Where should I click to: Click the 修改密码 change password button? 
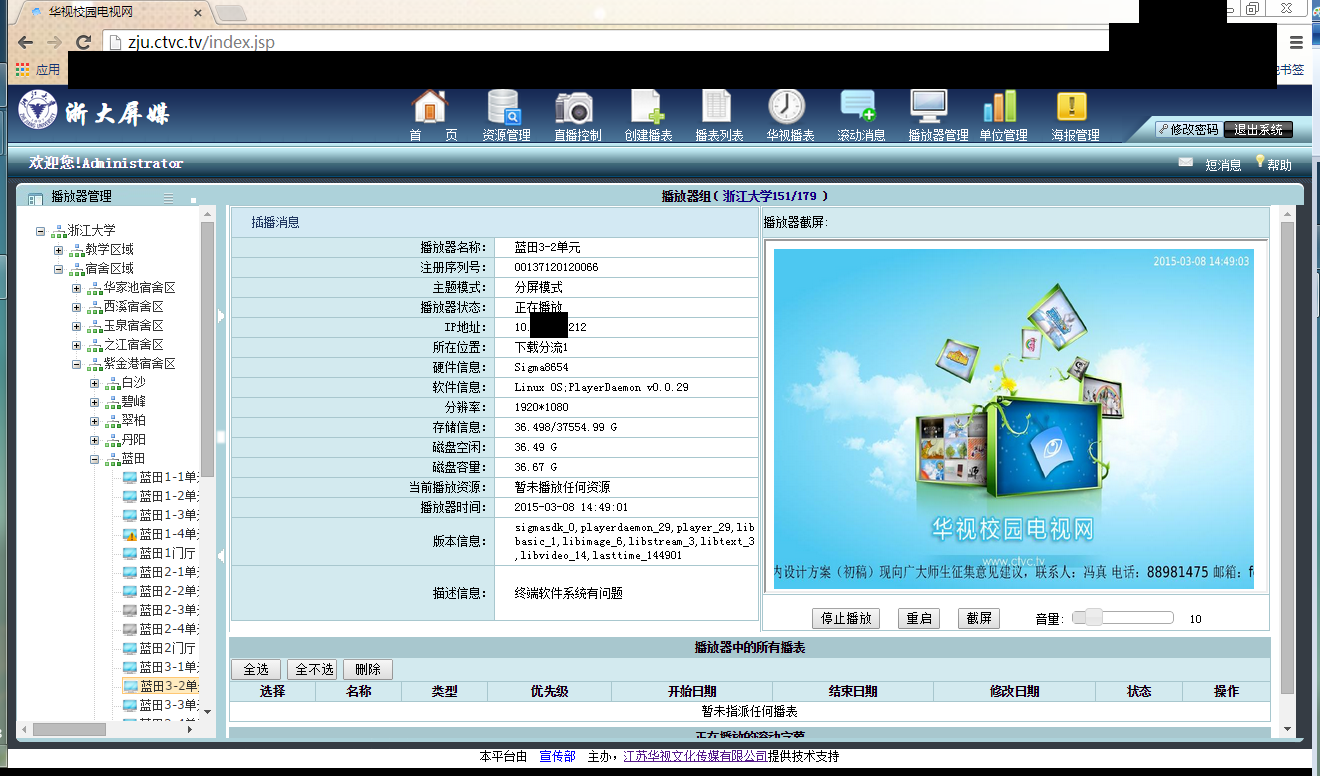point(1187,130)
